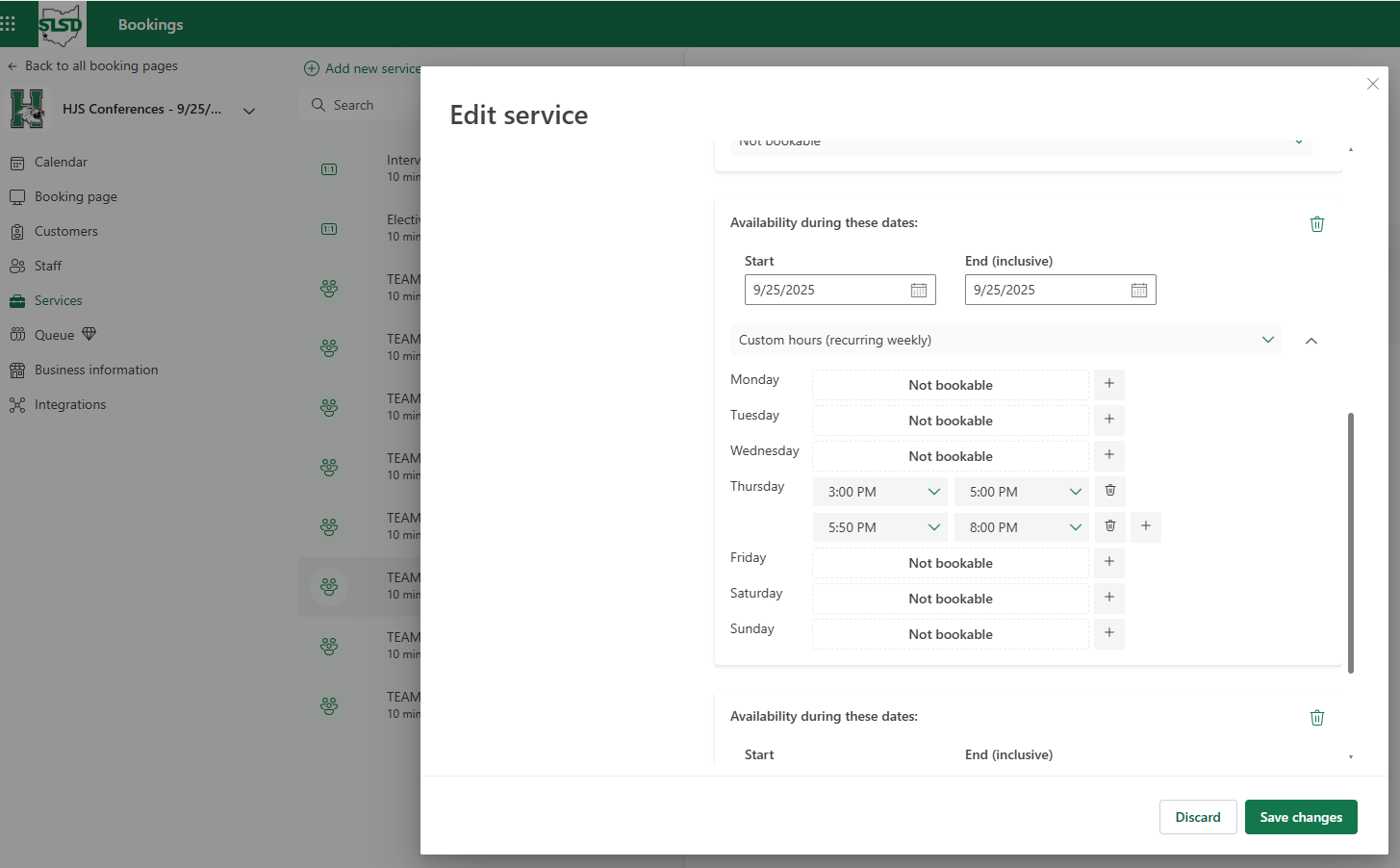The width and height of the screenshot is (1400, 868).
Task: Open Custom hours (recurring weekly) dropdown
Action: click(x=1005, y=340)
